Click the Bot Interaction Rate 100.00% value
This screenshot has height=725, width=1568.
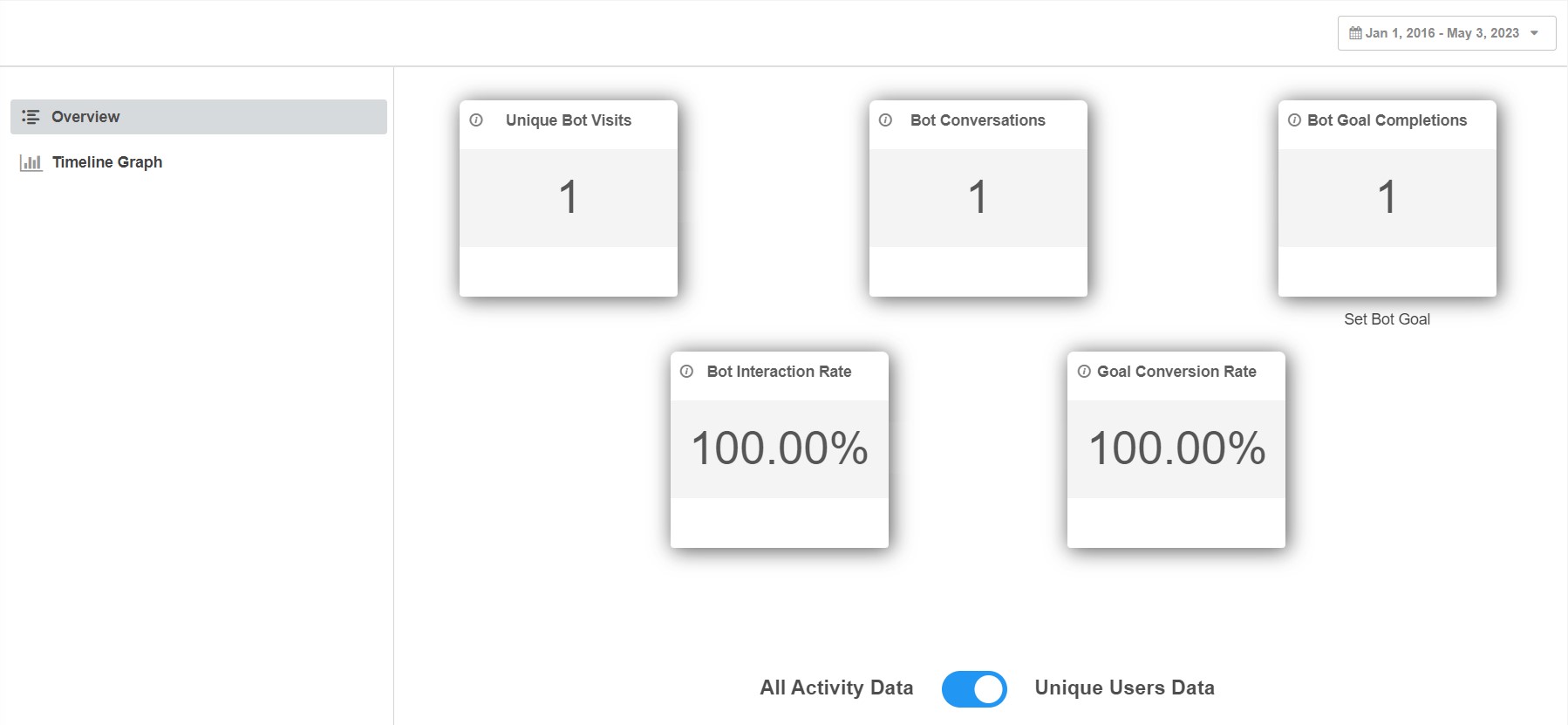(x=780, y=448)
